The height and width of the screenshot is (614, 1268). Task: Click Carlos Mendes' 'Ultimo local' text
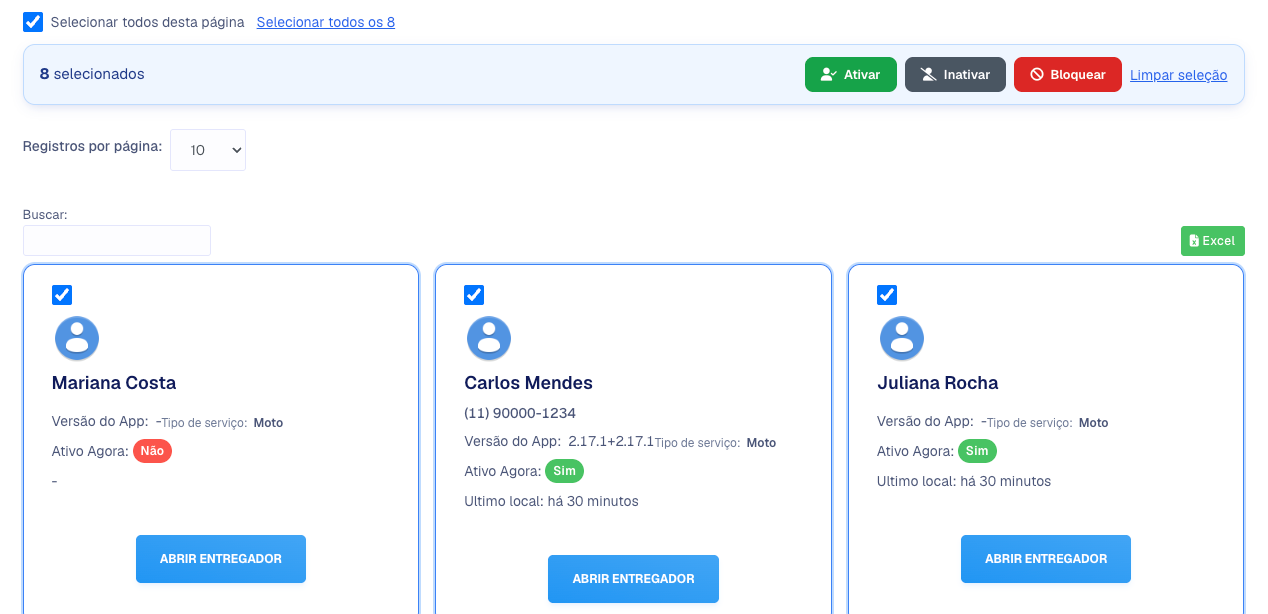click(x=551, y=501)
